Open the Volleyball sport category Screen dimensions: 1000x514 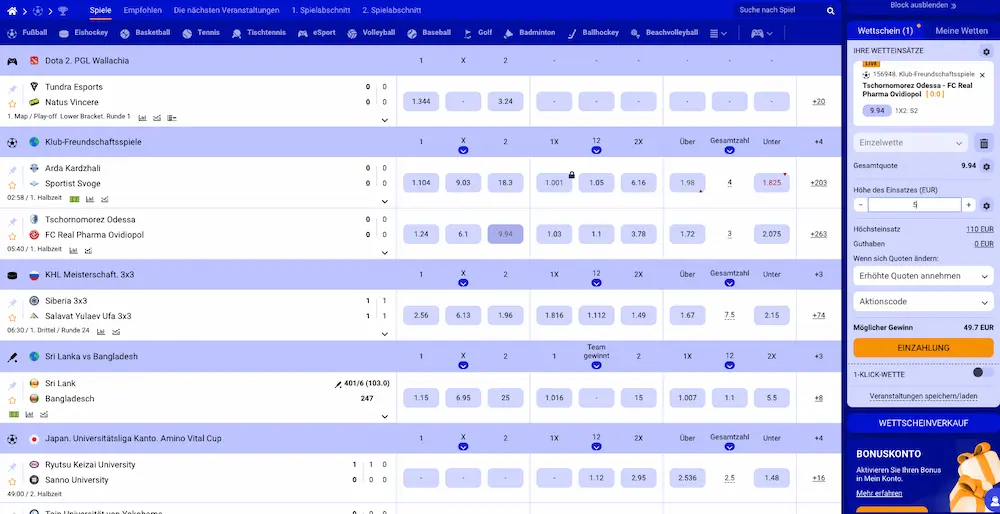point(371,33)
